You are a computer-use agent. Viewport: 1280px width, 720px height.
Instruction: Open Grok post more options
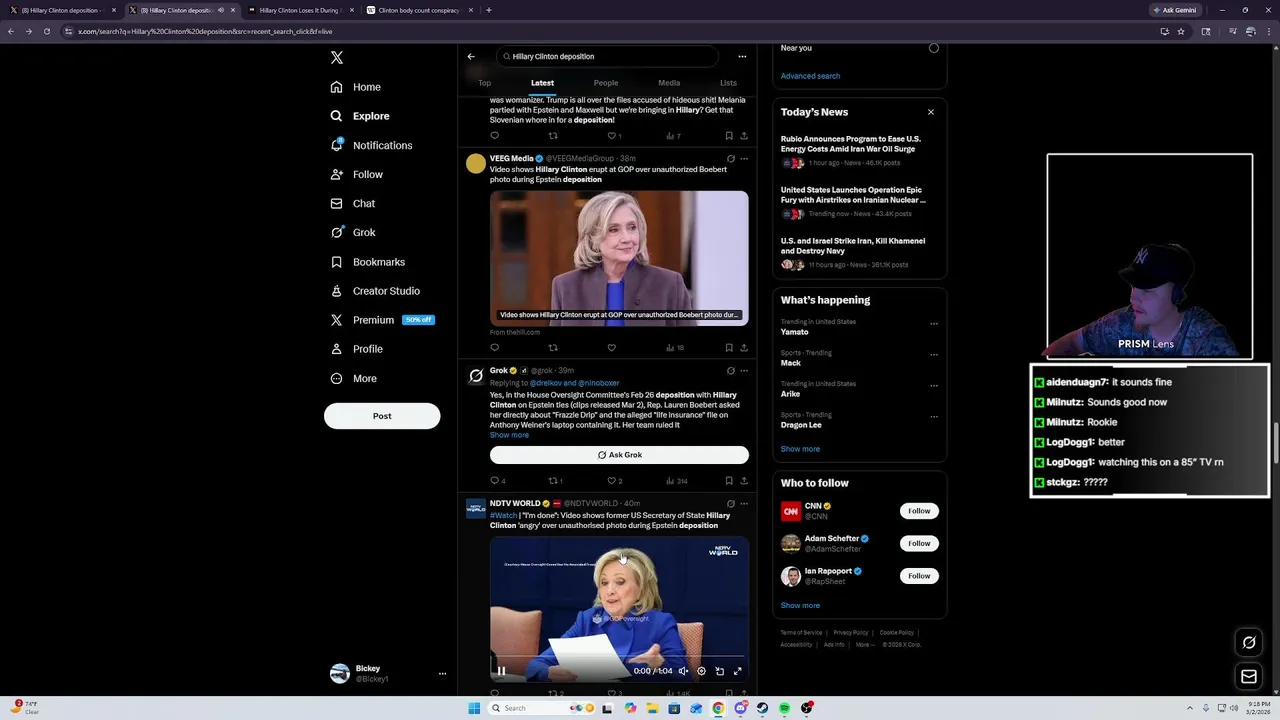[x=744, y=370]
